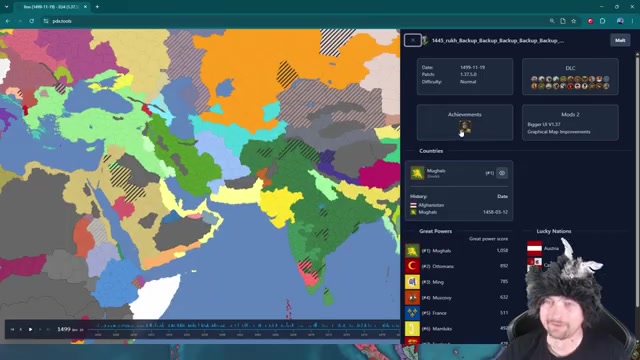The image size is (640, 360).
Task: Click the save file name title
Action: [x=498, y=40]
